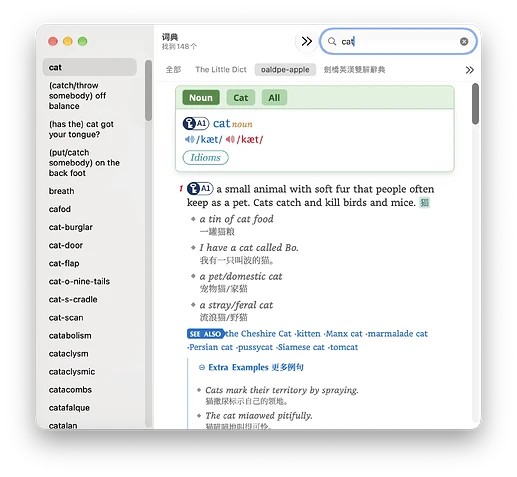
Task: Minimize window with yellow button
Action: click(68, 41)
